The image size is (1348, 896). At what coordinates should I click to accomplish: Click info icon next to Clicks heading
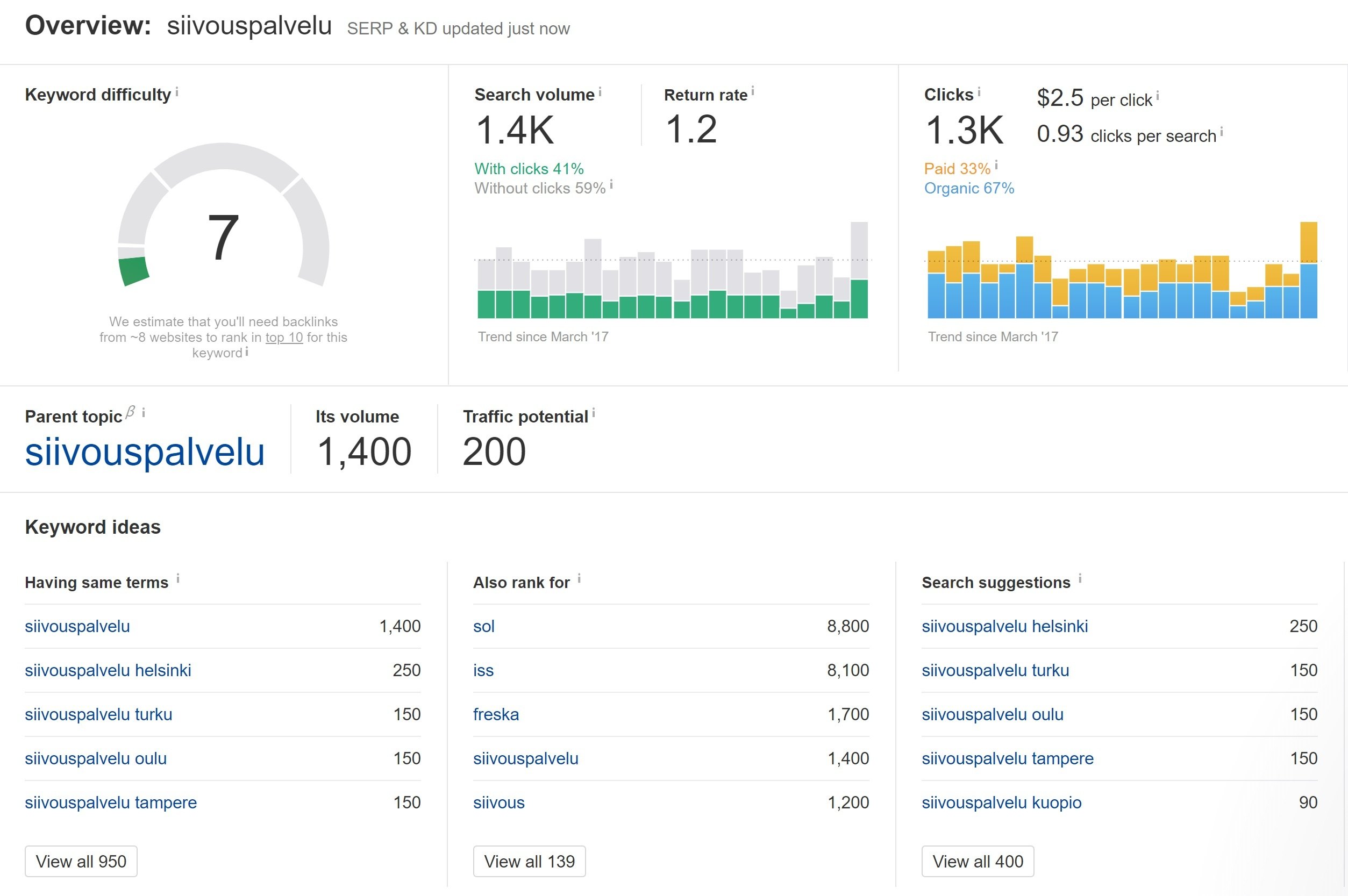(979, 92)
